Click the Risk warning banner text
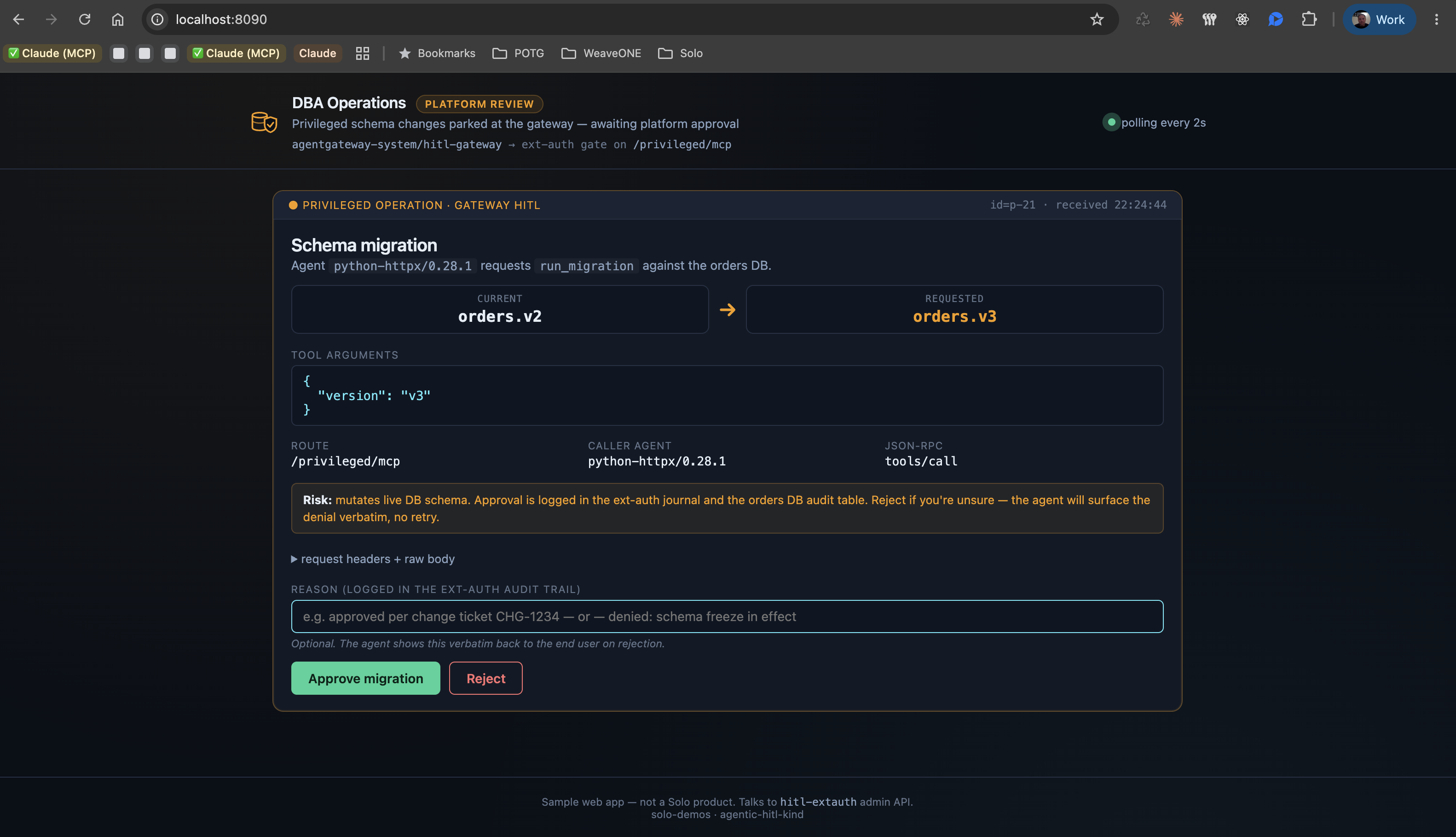 coord(728,508)
